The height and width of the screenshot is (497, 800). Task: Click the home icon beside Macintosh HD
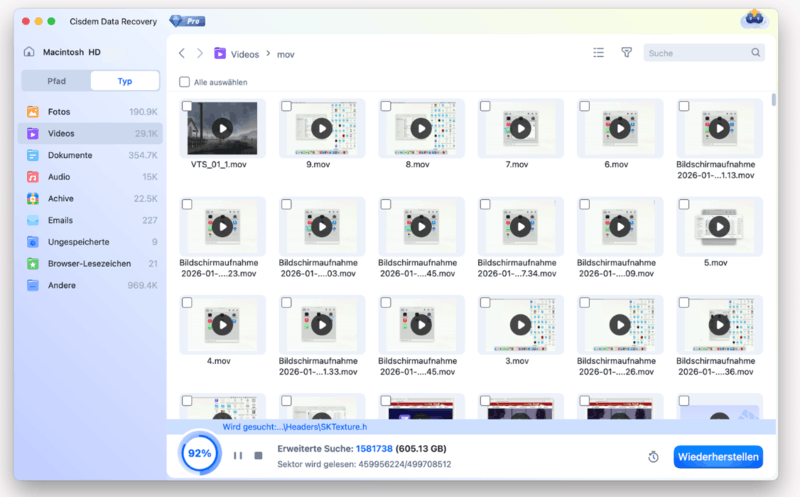(30, 53)
